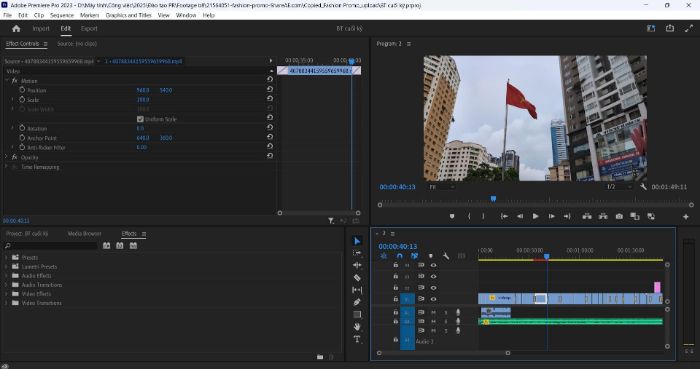Viewport: 700px width, 369px height.
Task: Reset Anchor Point parameter
Action: click(x=270, y=137)
